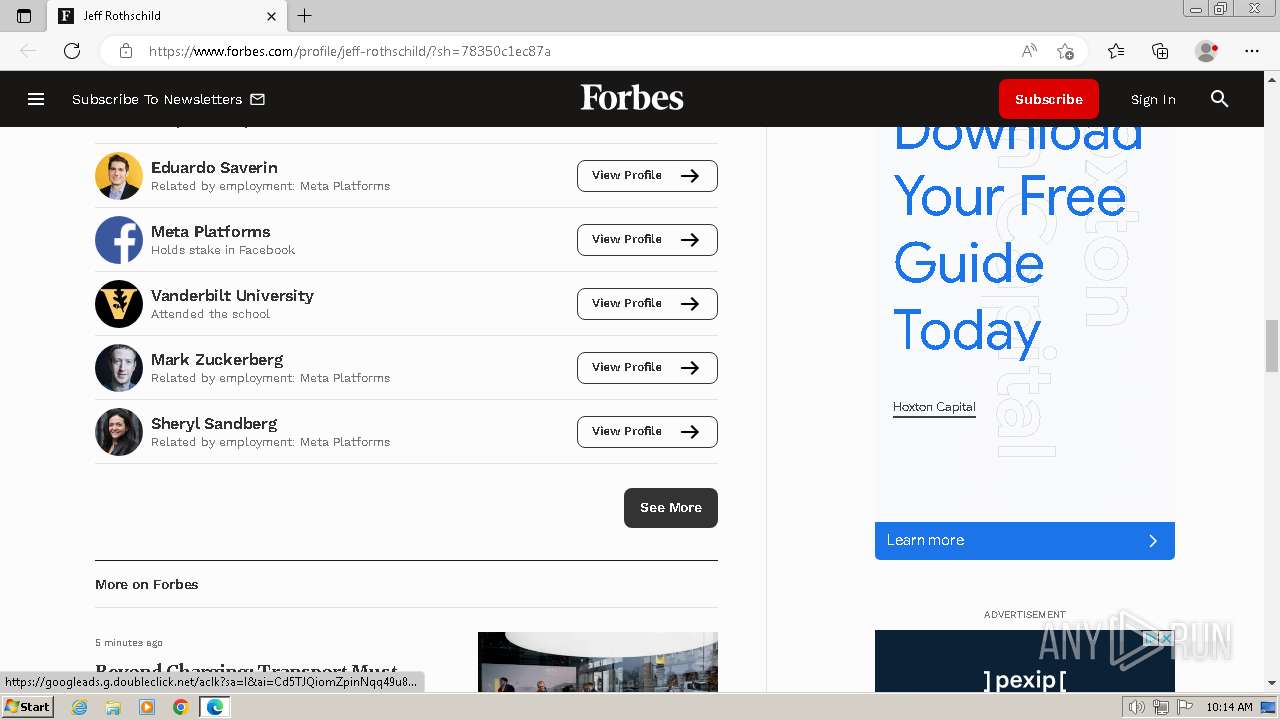Click the taskbar clock 10:14 AM
Image resolution: width=1280 pixels, height=720 pixels.
pos(1229,707)
